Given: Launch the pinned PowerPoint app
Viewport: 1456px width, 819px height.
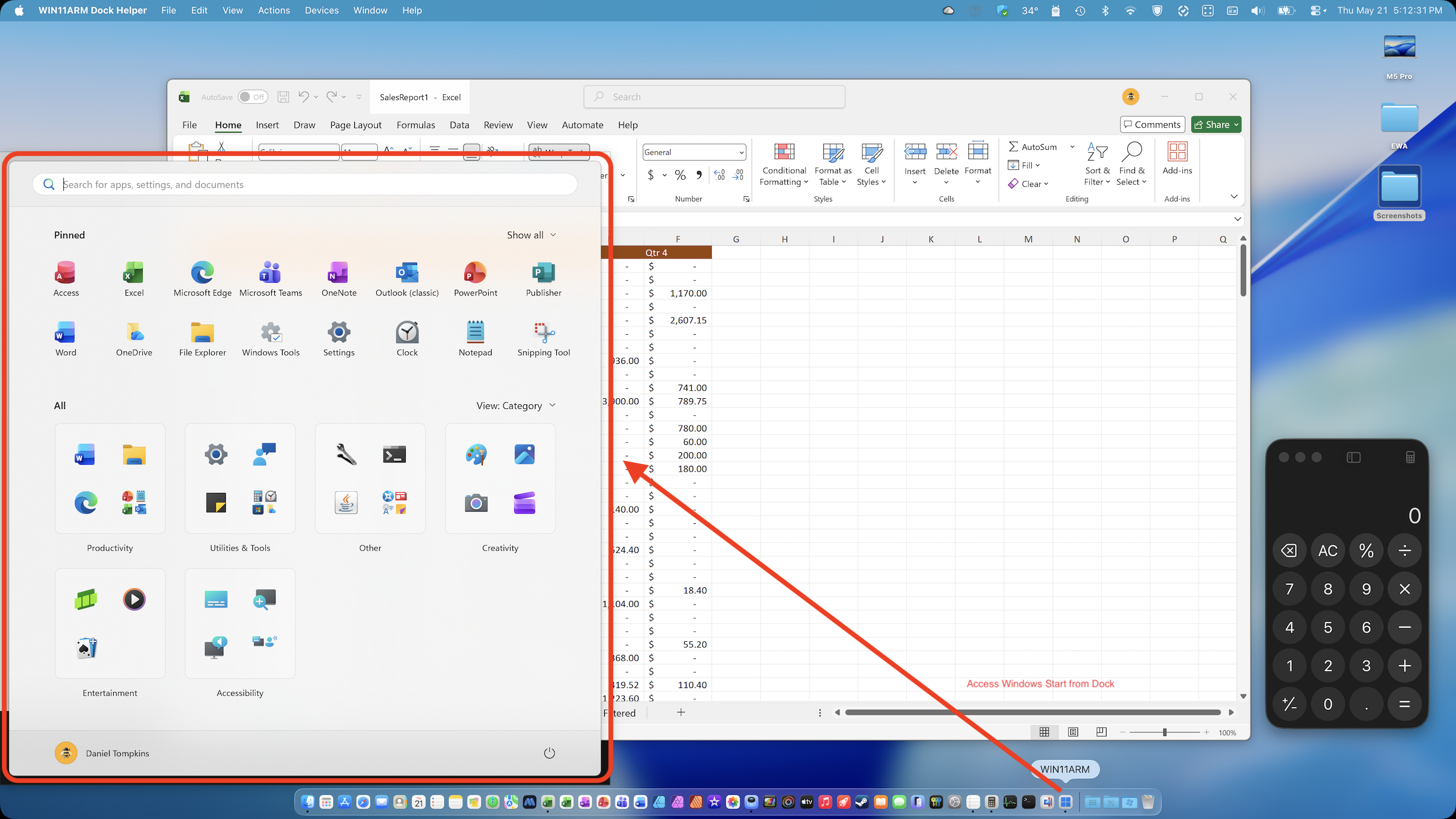Looking at the screenshot, I should point(475,279).
